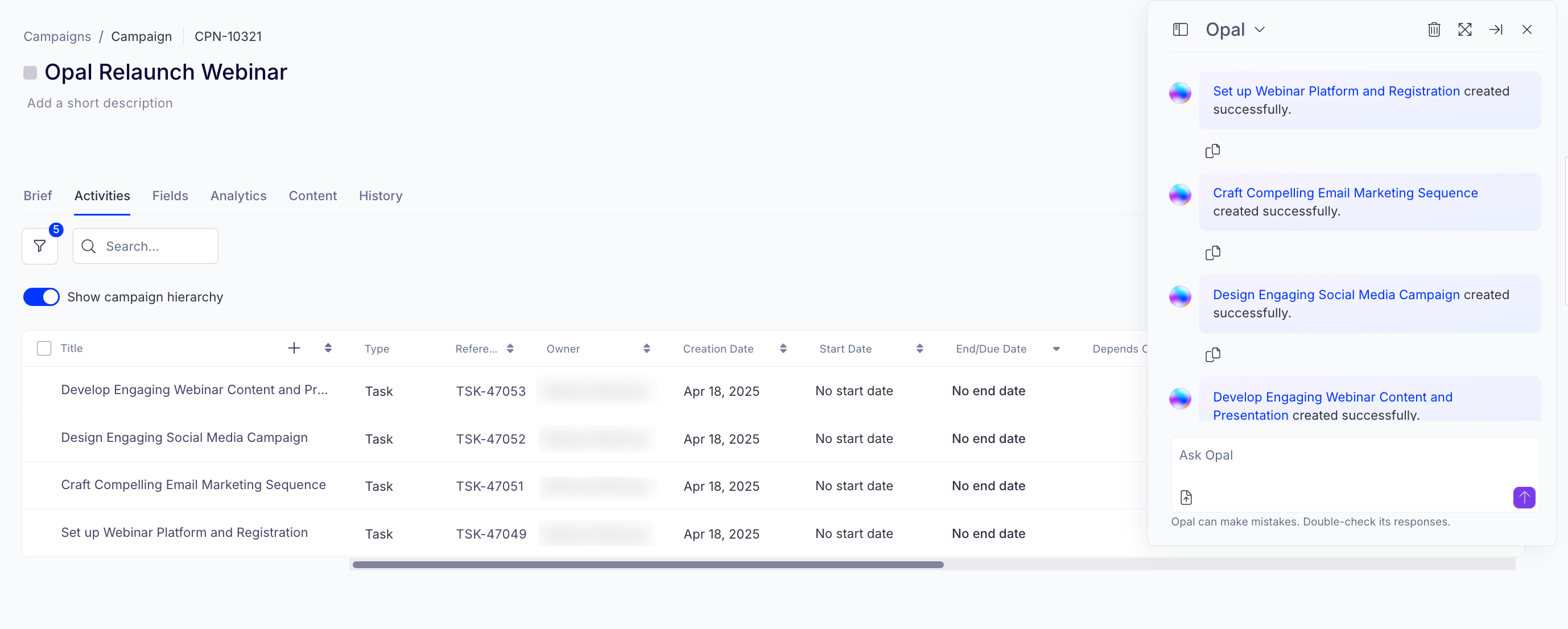Delete Opal conversation with trash icon

(x=1434, y=30)
